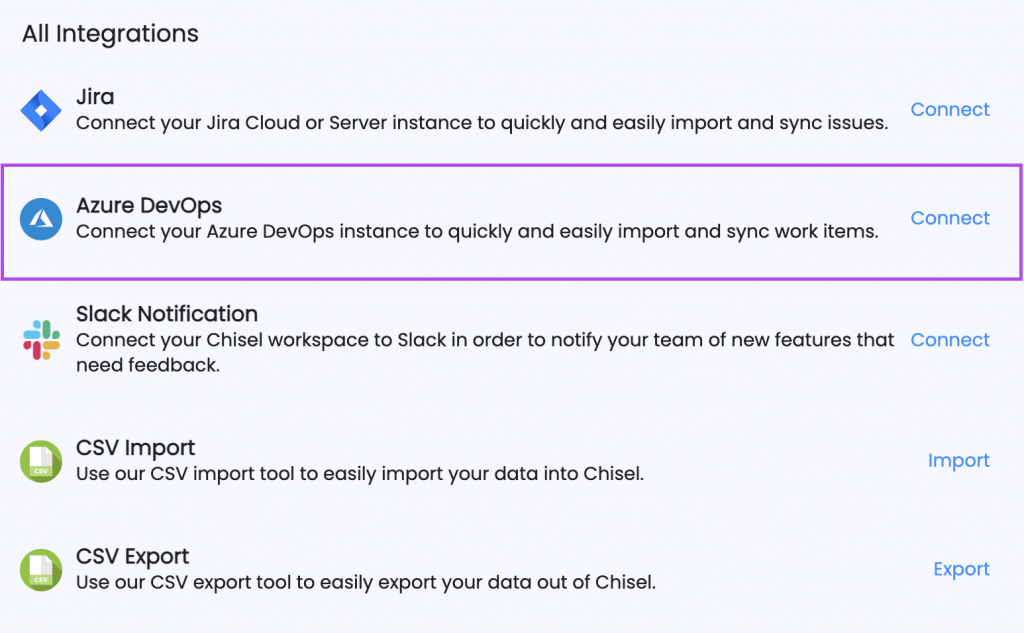Click the Slack logo icon
This screenshot has height=633, width=1024.
41,340
